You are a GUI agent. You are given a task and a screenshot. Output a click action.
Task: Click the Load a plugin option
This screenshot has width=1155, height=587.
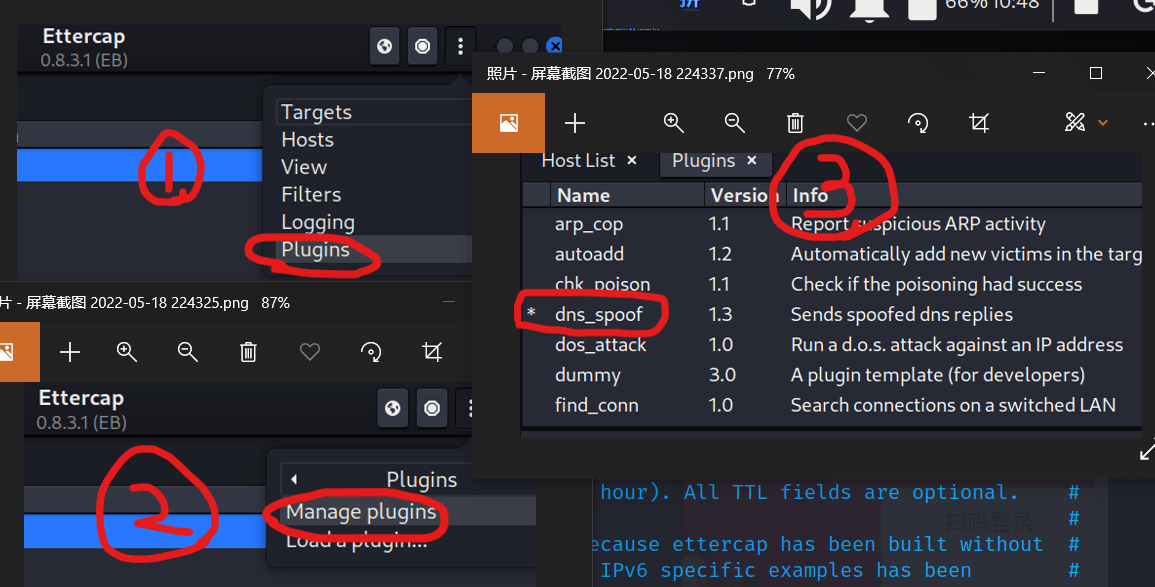[357, 540]
